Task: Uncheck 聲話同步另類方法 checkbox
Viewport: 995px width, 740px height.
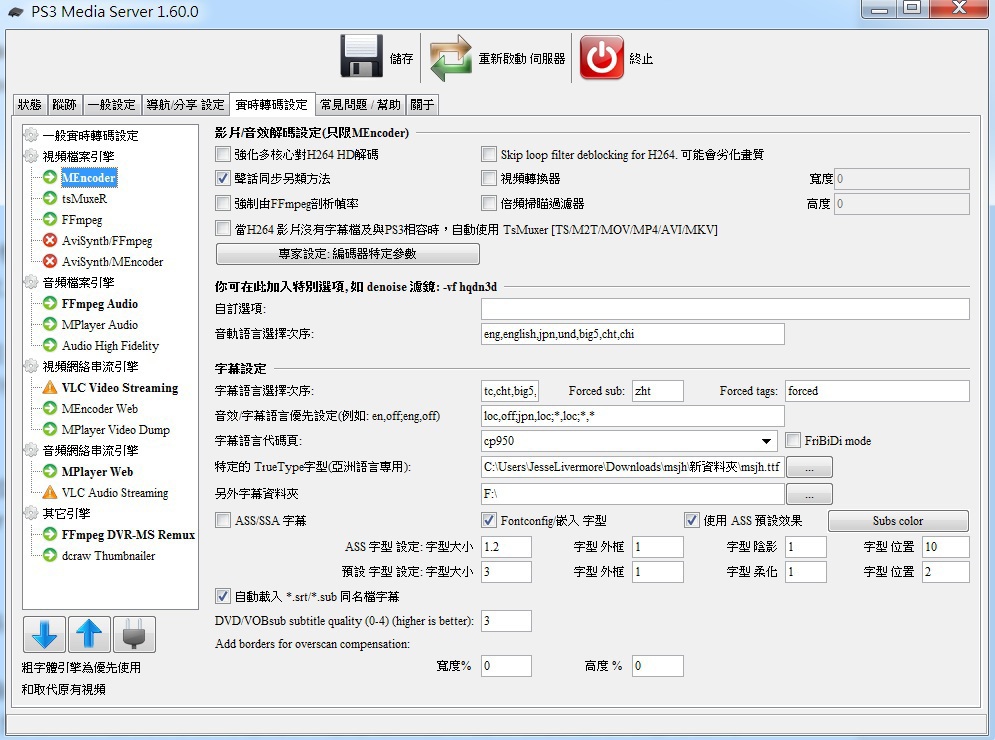Action: coord(223,178)
